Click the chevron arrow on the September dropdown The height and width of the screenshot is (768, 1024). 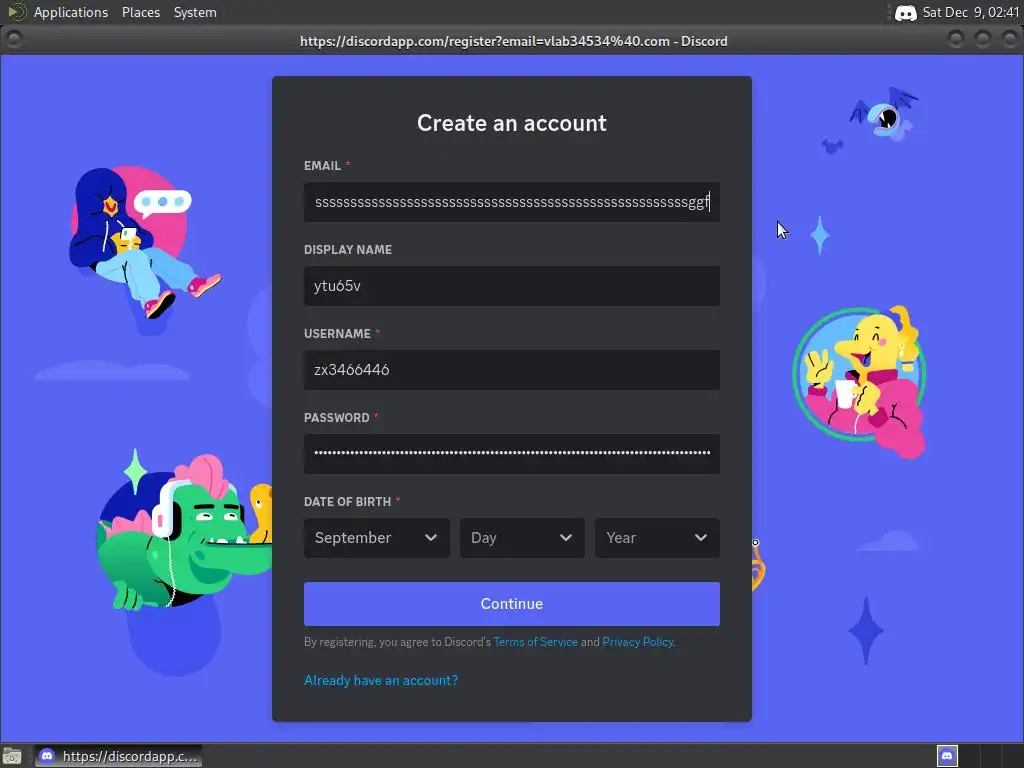[430, 537]
